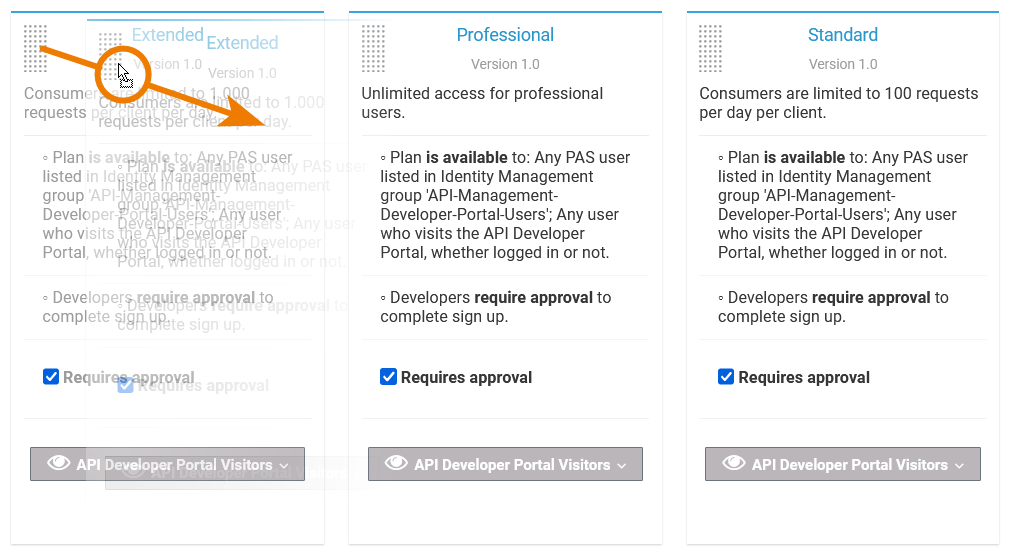Select the Professional plan's 'Unlimited access' description
The width and height of the screenshot is (1012, 552).
click(482, 103)
